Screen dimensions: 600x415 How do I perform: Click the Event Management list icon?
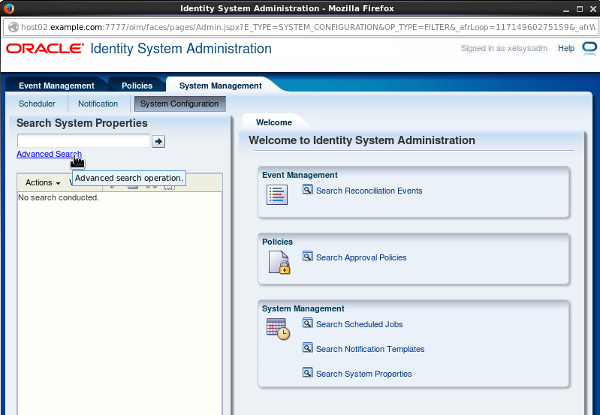(x=277, y=195)
